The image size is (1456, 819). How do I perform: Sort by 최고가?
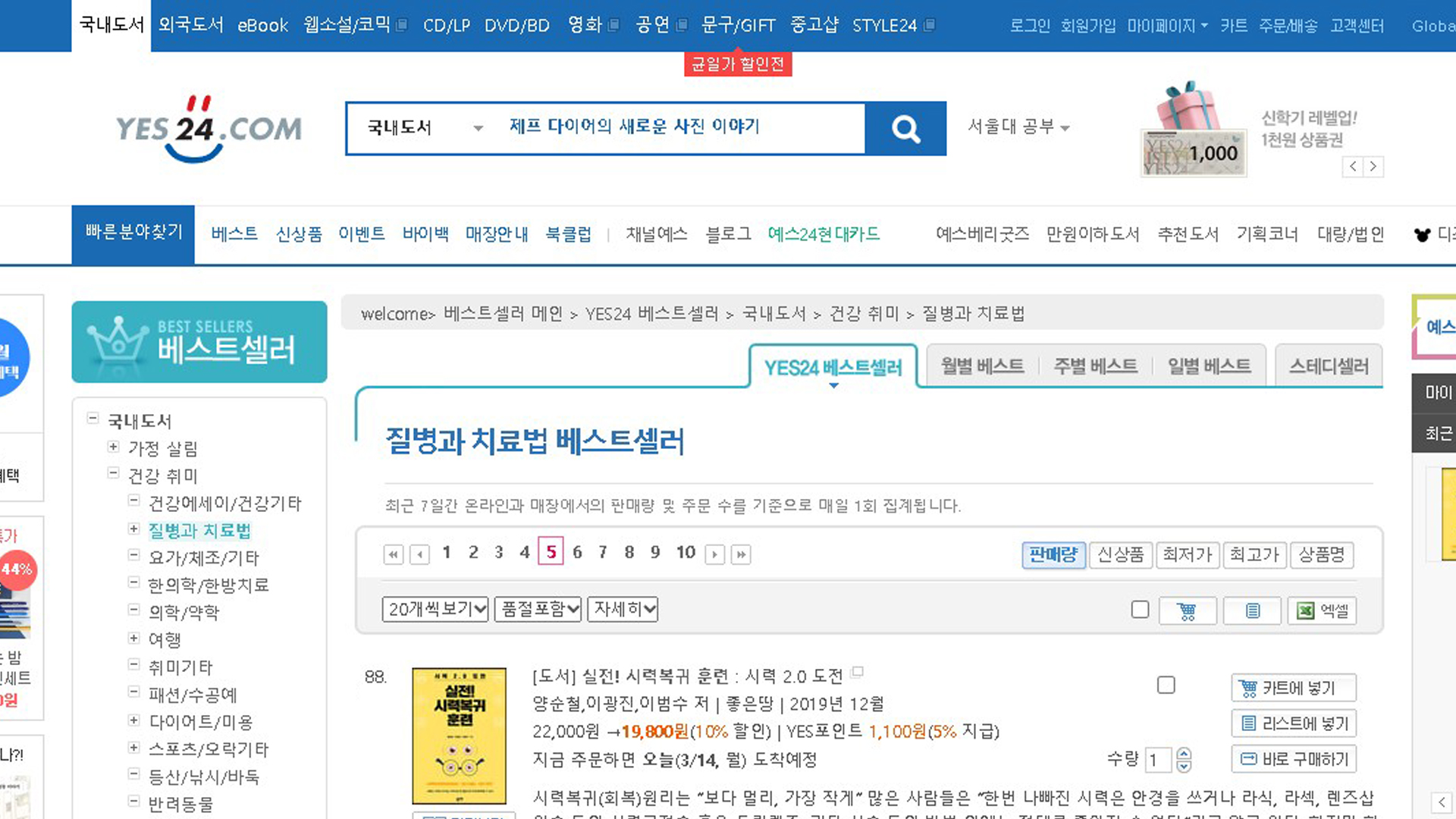[x=1254, y=555]
